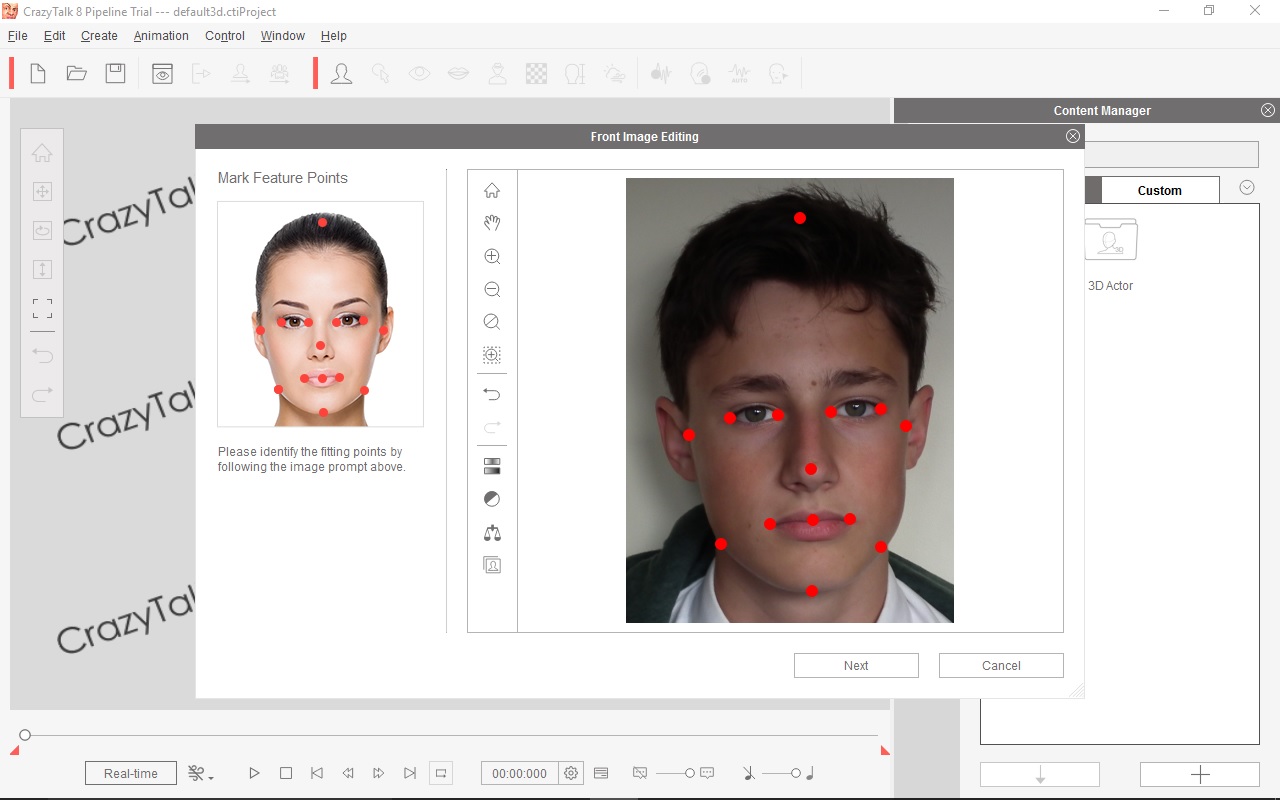Open the Edit menu
This screenshot has width=1280, height=800.
[54, 36]
